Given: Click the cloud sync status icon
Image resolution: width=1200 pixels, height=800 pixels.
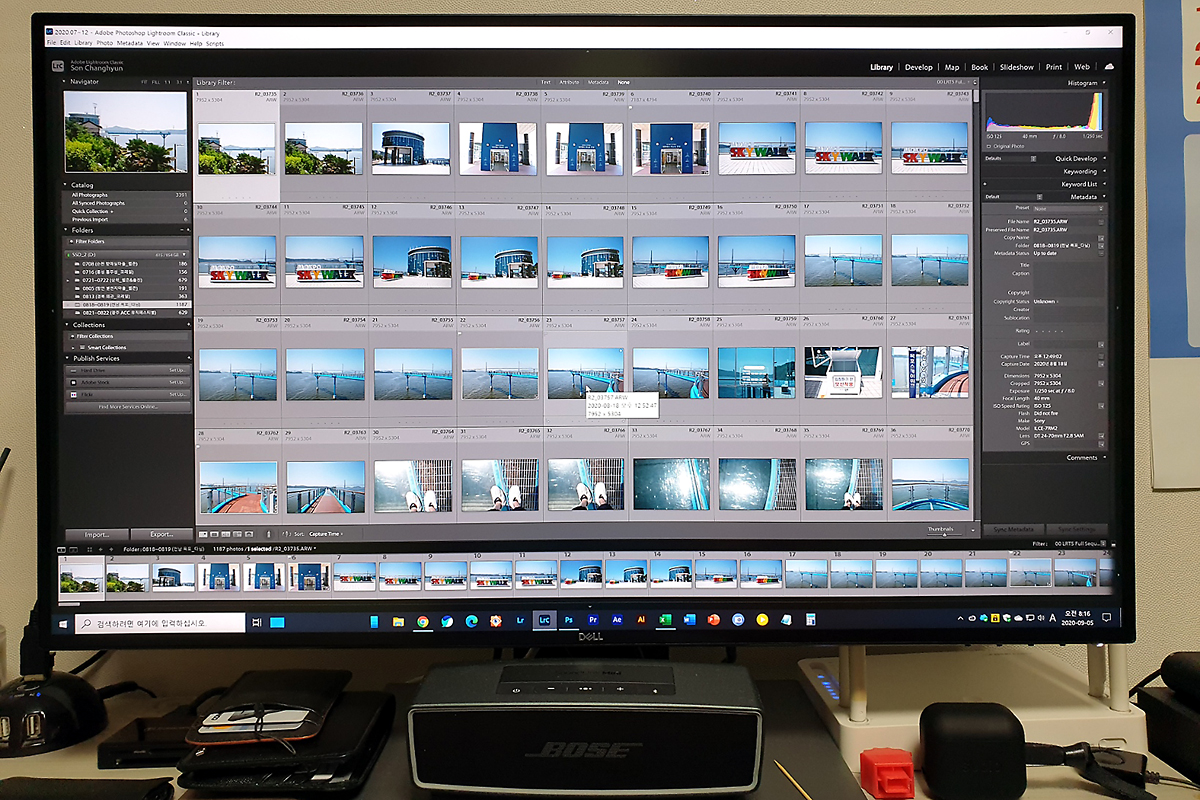Looking at the screenshot, I should 1108,66.
